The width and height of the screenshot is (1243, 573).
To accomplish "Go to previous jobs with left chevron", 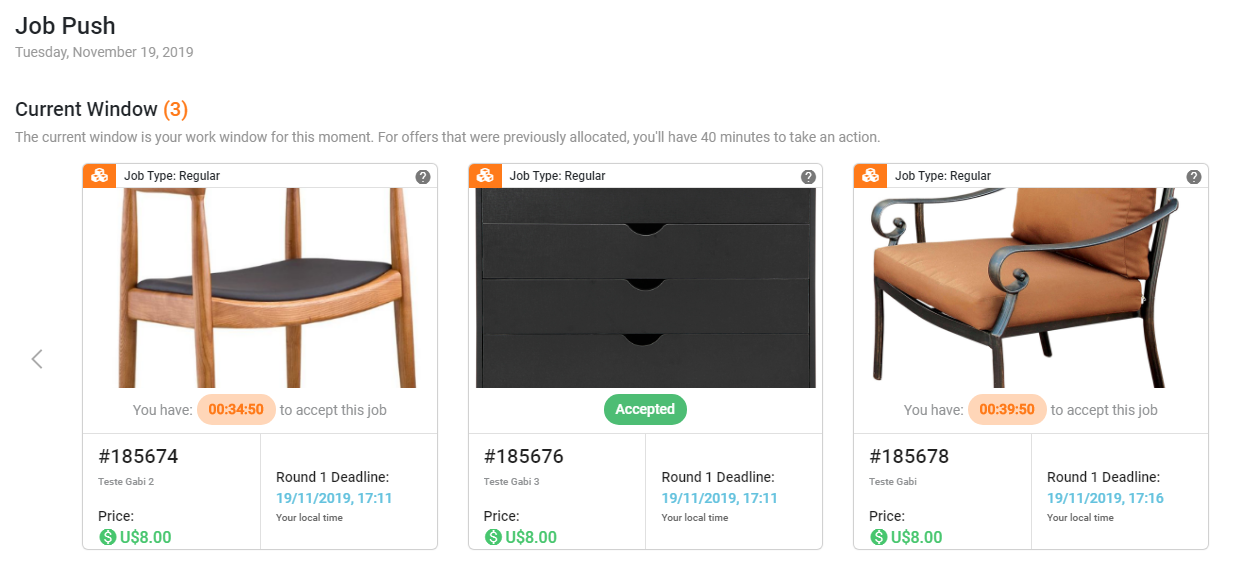I will [37, 358].
